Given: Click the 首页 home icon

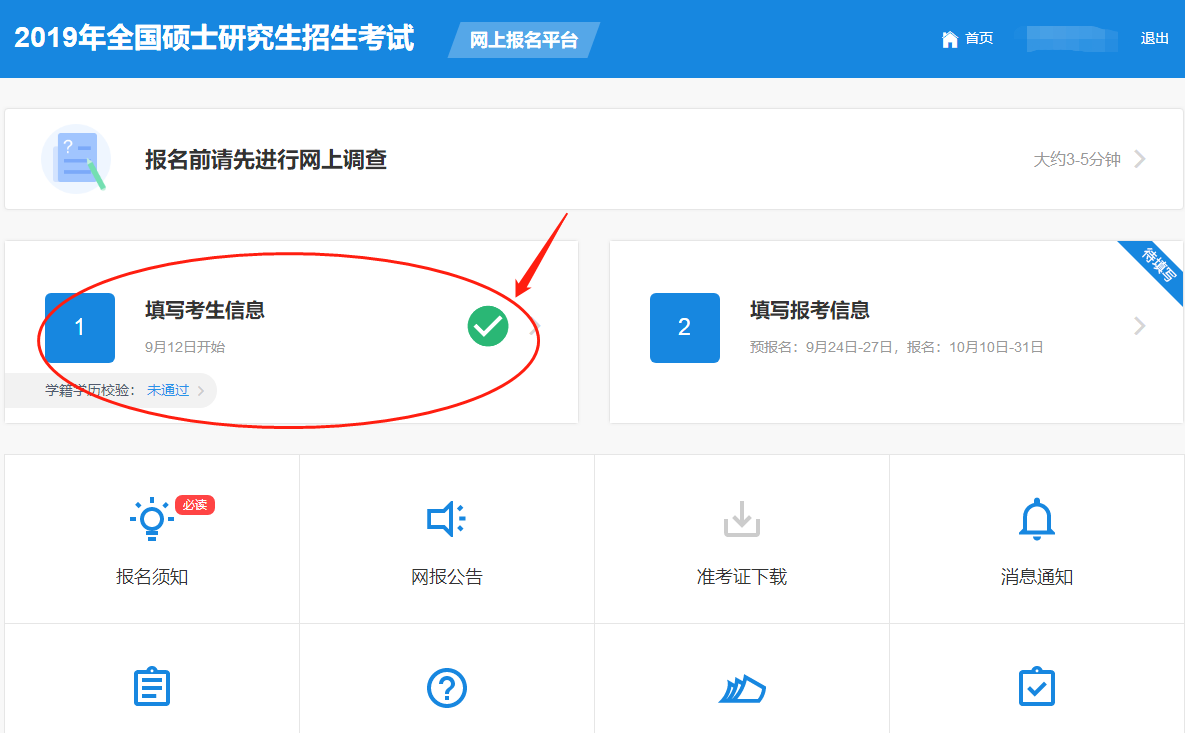Looking at the screenshot, I should (948, 39).
